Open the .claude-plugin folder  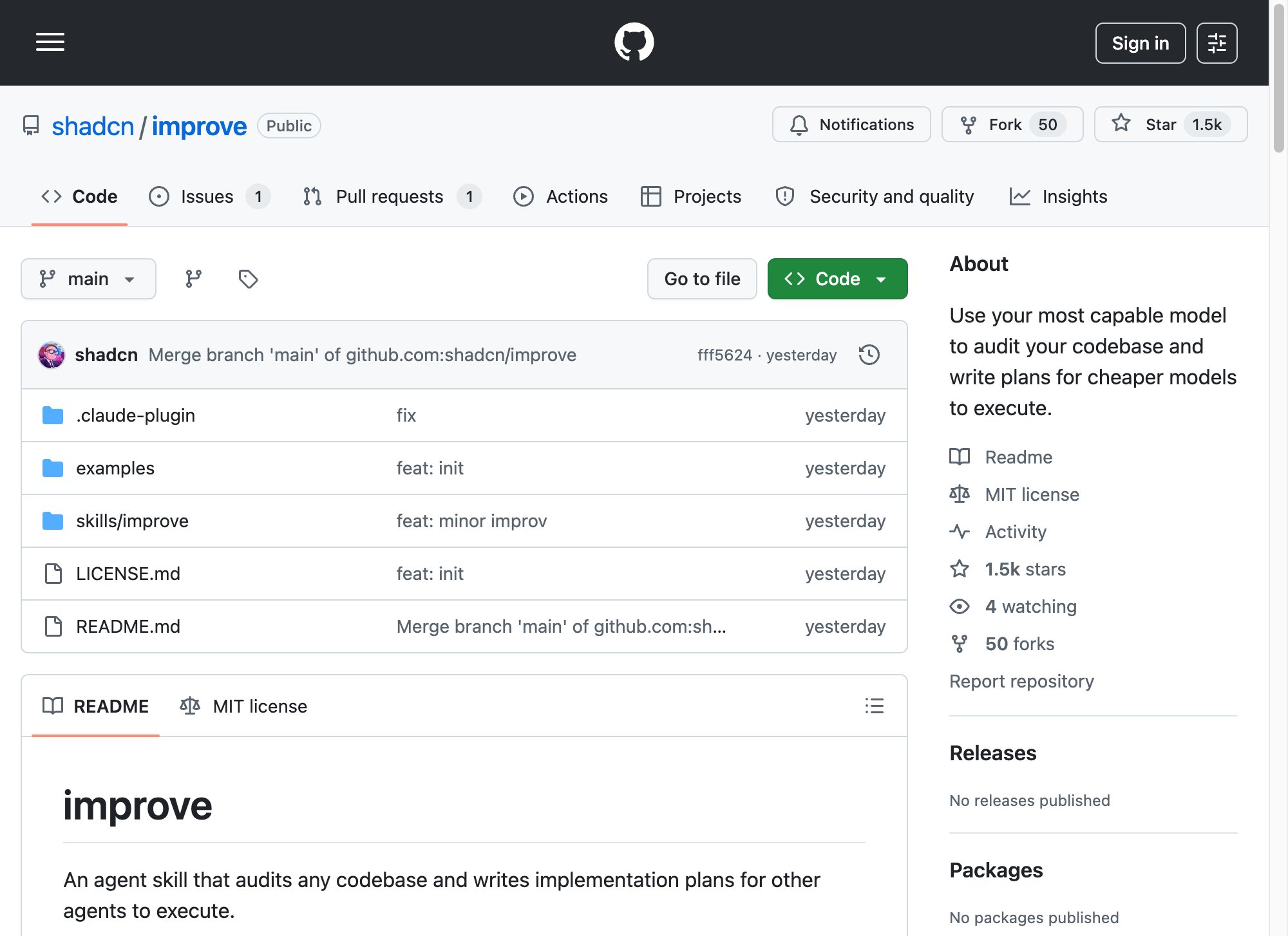click(135, 415)
